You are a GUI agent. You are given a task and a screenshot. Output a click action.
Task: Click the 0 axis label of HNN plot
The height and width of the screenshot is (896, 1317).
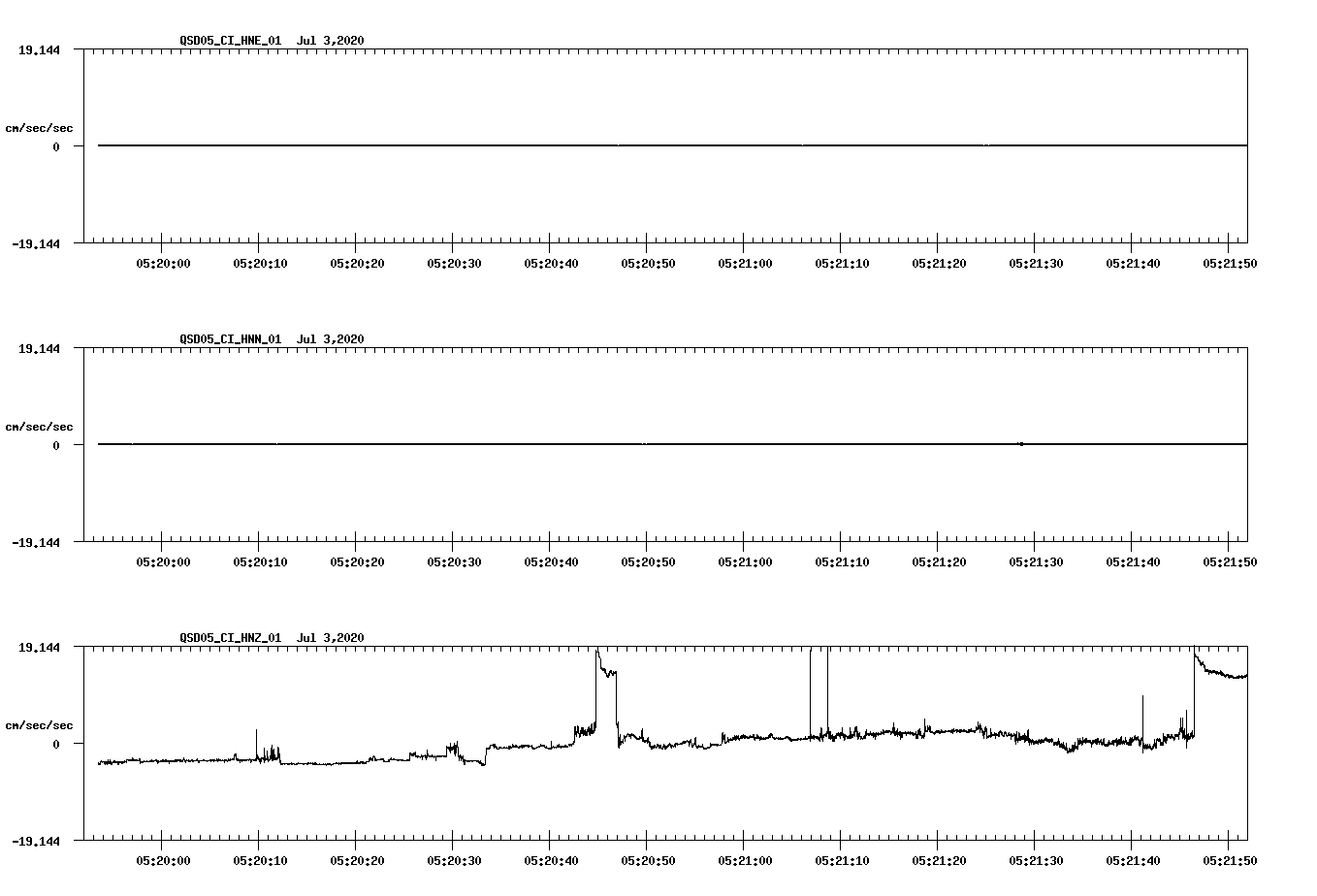coord(56,445)
